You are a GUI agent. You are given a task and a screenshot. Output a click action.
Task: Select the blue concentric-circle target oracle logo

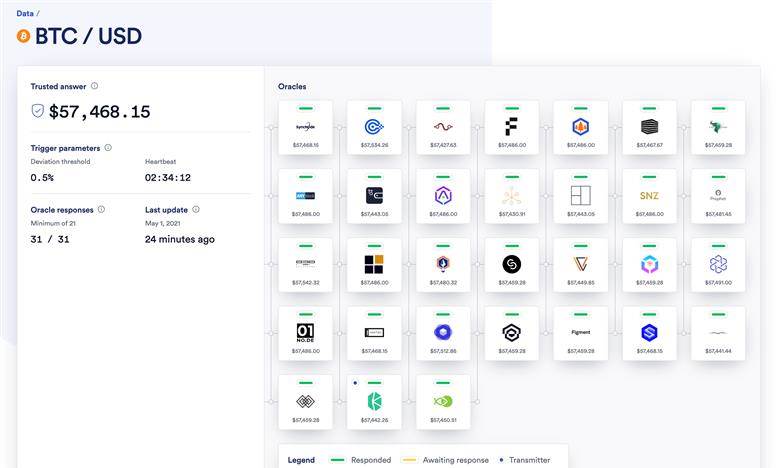(x=374, y=127)
